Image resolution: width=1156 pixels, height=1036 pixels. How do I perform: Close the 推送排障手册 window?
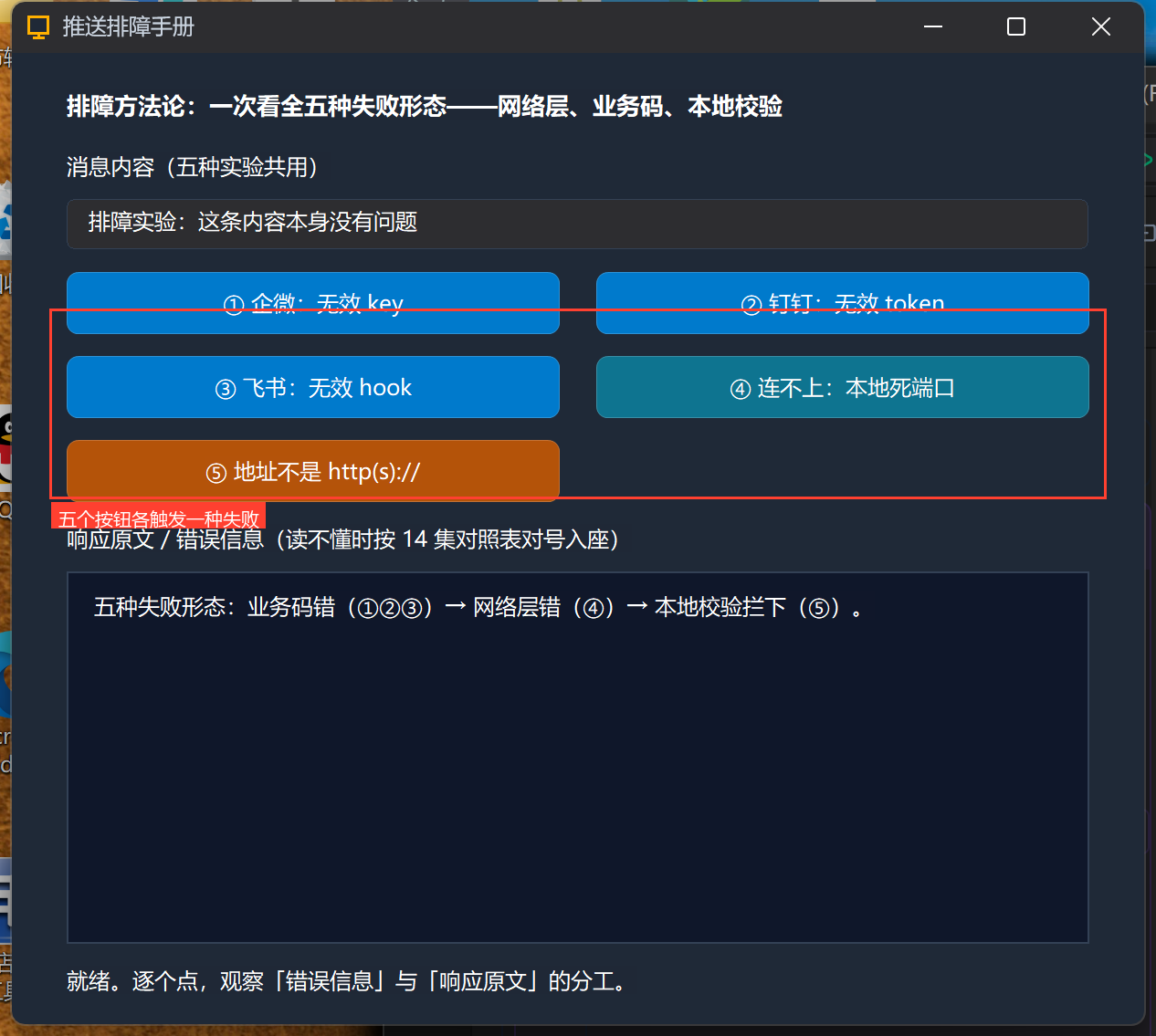1100,26
